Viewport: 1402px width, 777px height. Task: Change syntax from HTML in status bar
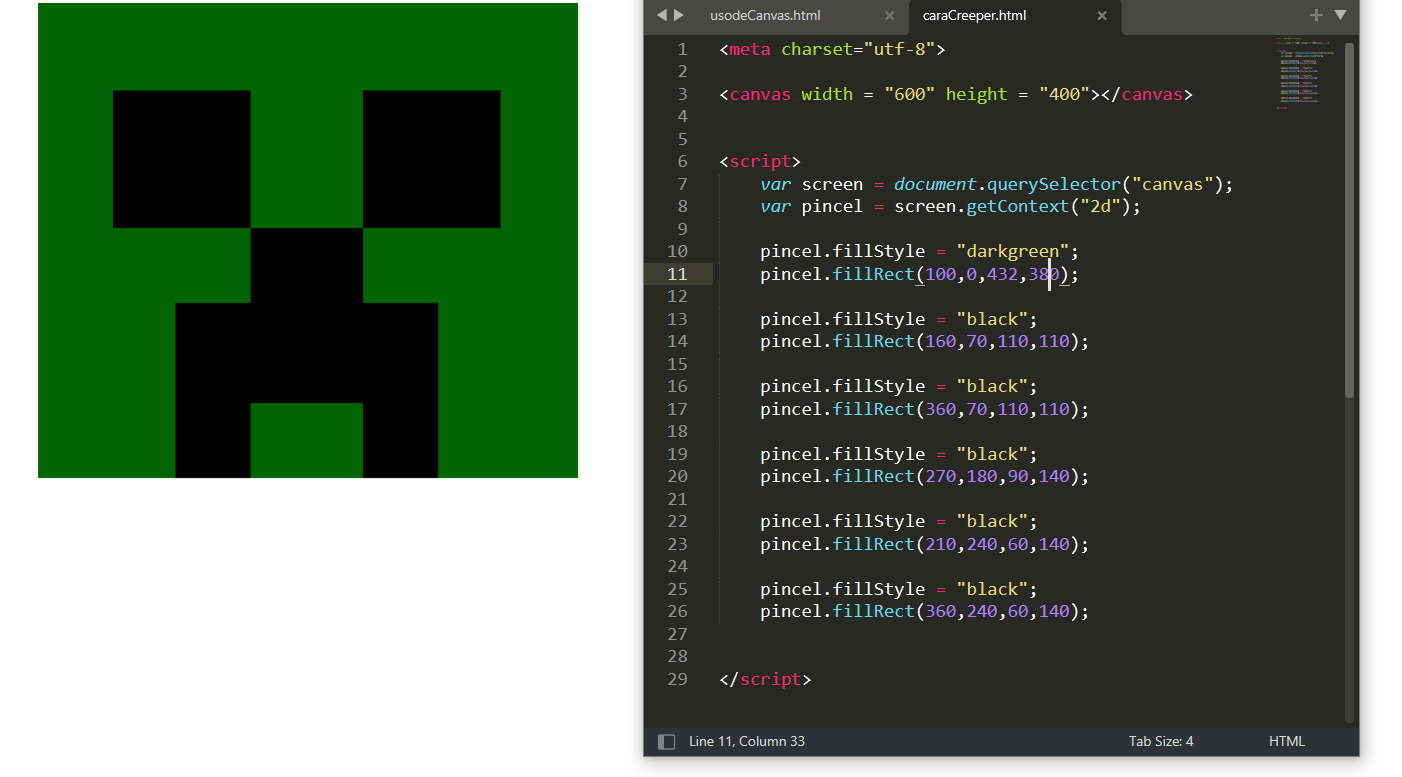point(1286,741)
